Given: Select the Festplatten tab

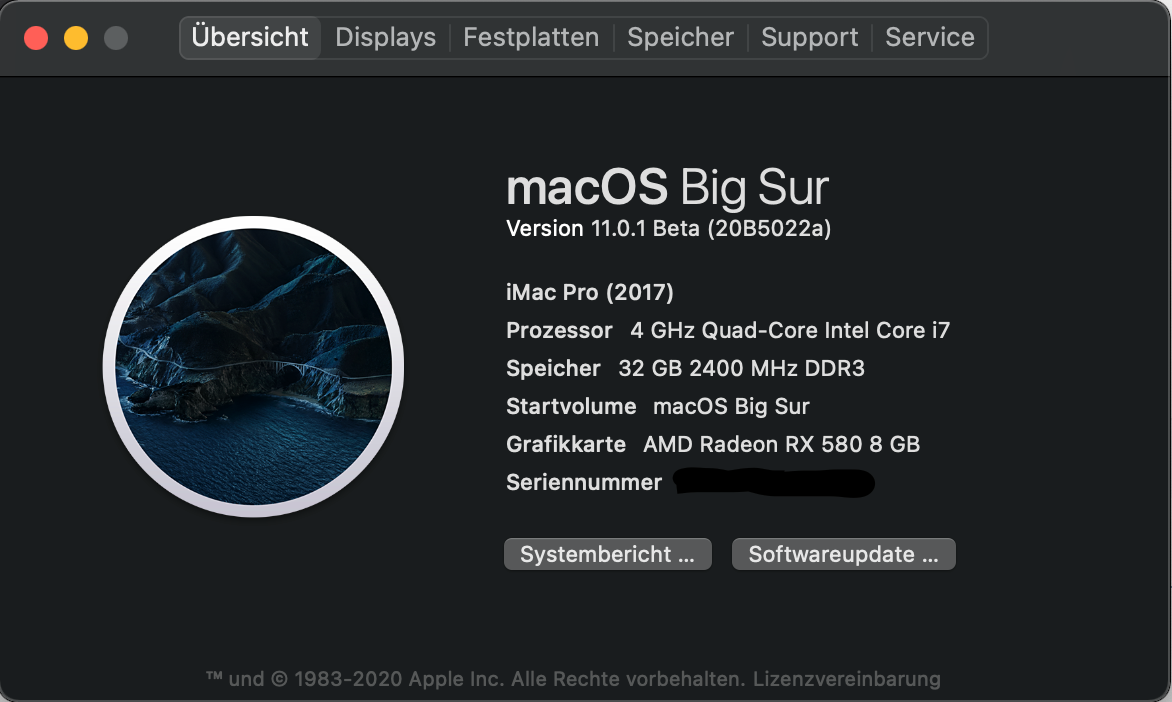Looking at the screenshot, I should [531, 38].
